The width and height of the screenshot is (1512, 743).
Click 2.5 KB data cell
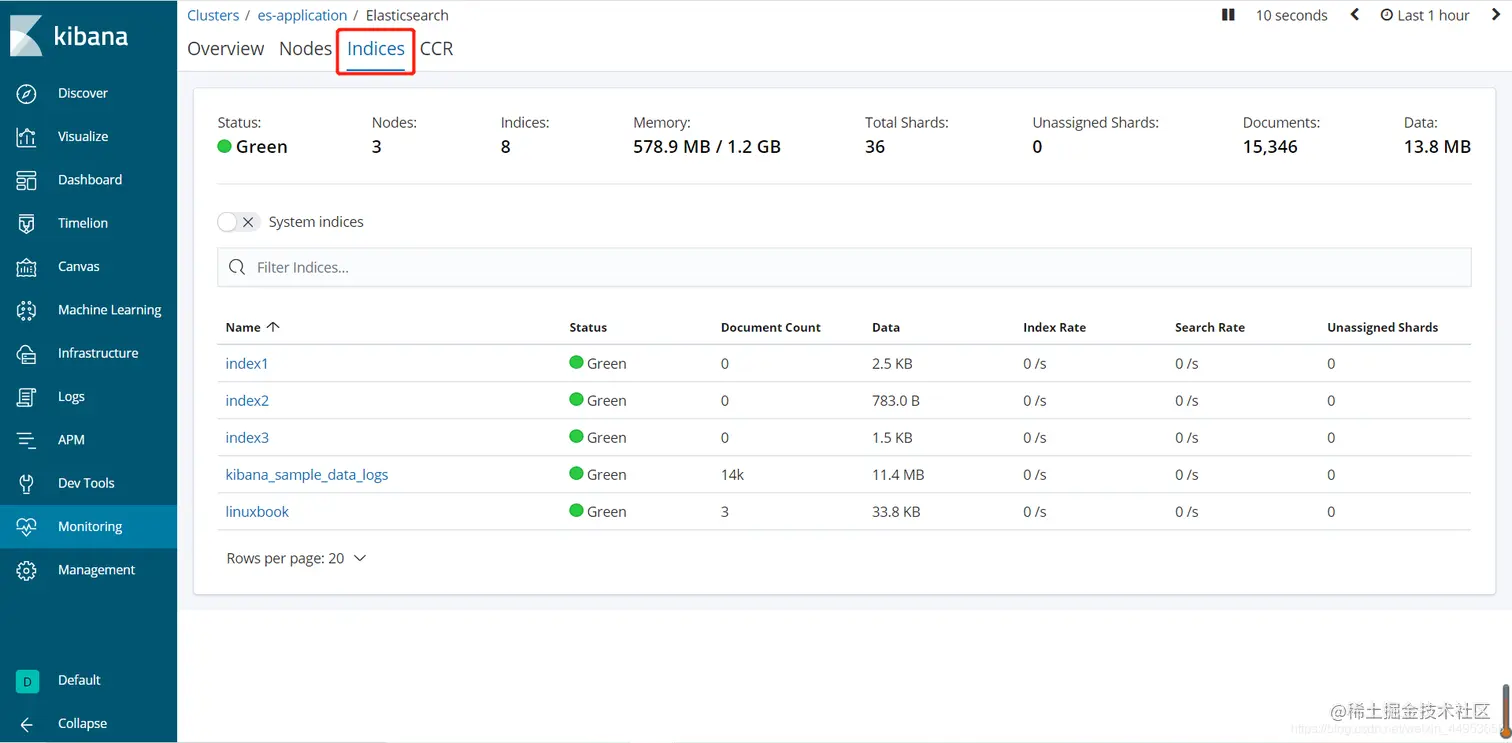click(892, 363)
